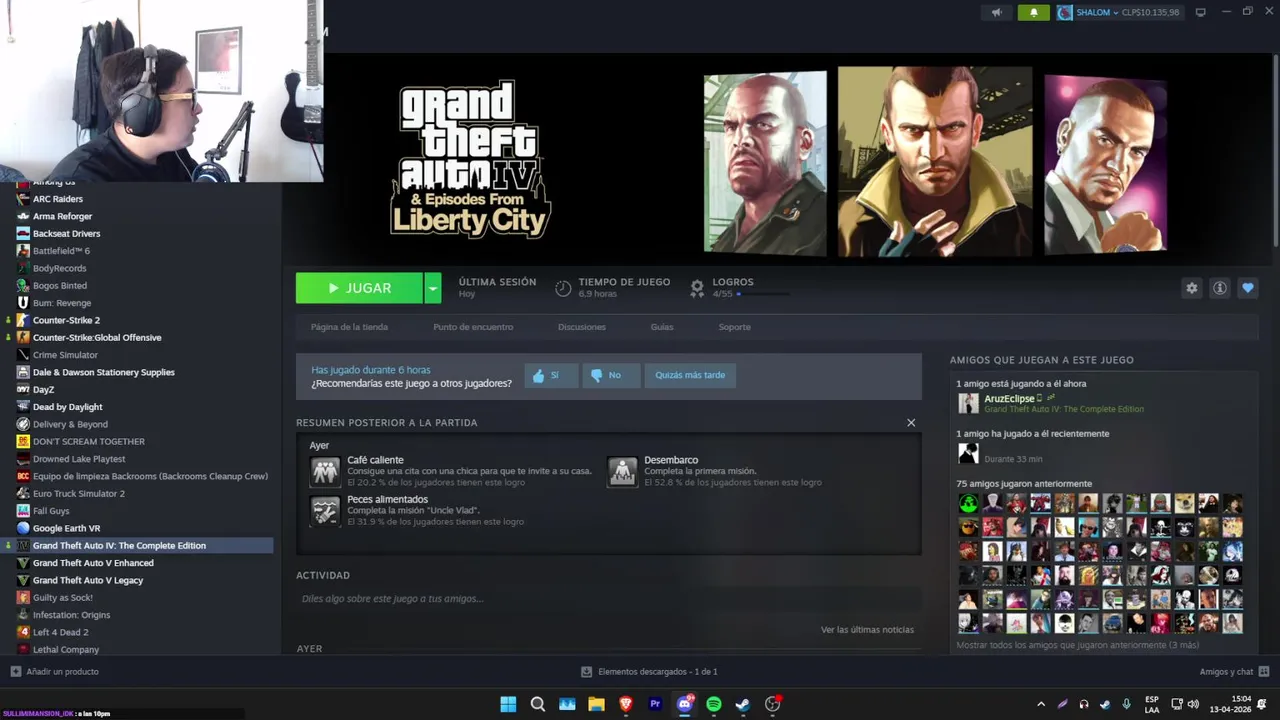Show game info circle icon
Image resolution: width=1280 pixels, height=720 pixels.
coord(1220,288)
